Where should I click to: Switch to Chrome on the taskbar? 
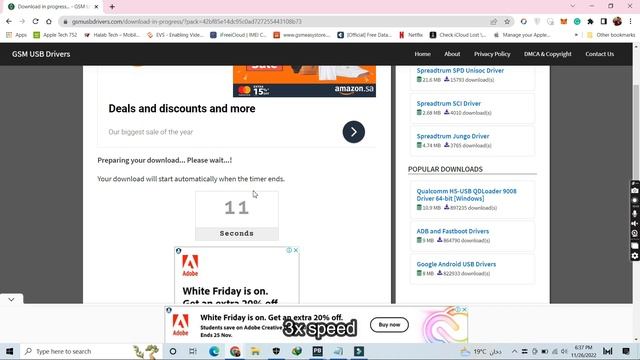[x=235, y=351]
